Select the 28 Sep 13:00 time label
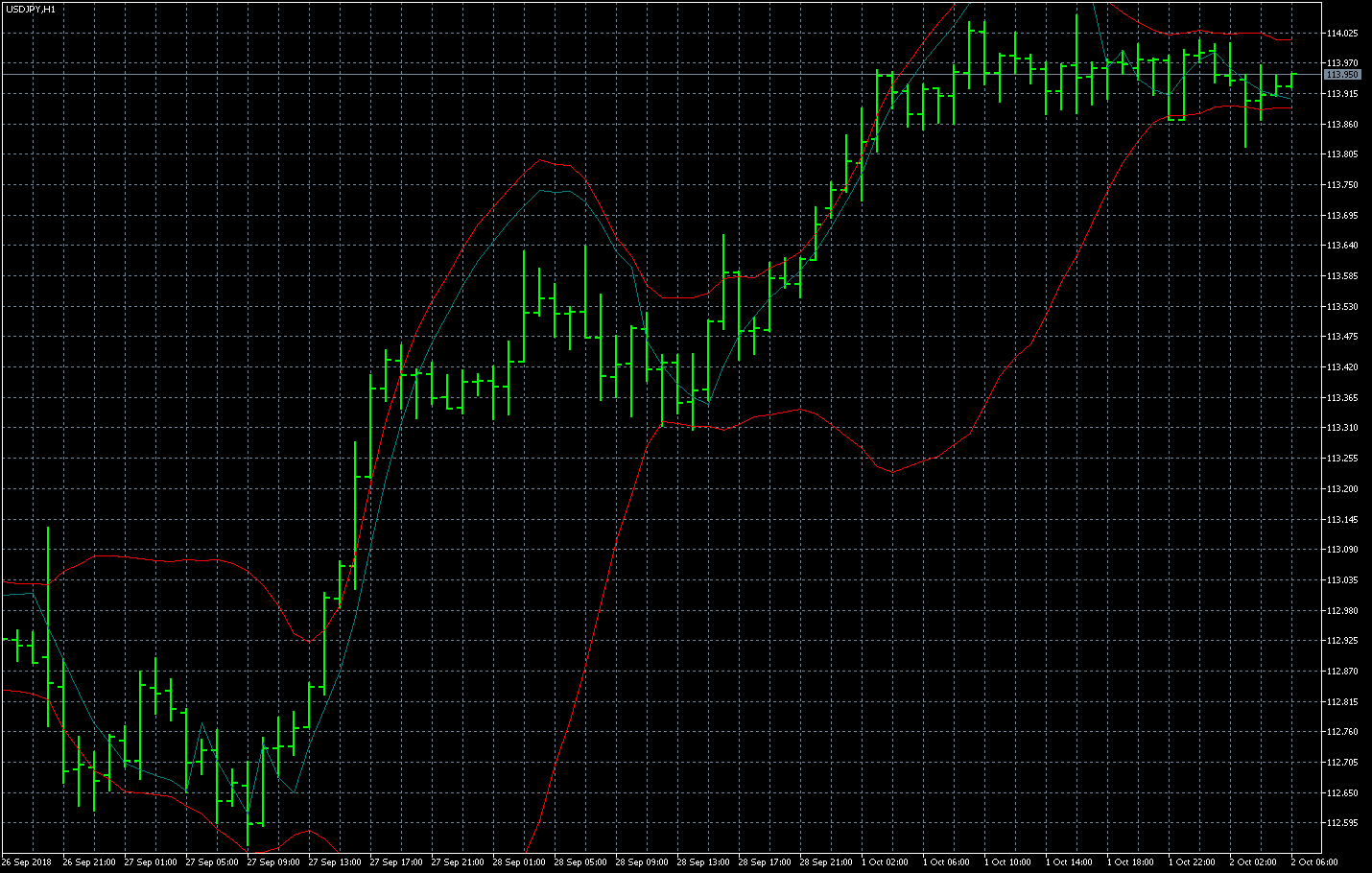The height and width of the screenshot is (873, 1372). 702,862
